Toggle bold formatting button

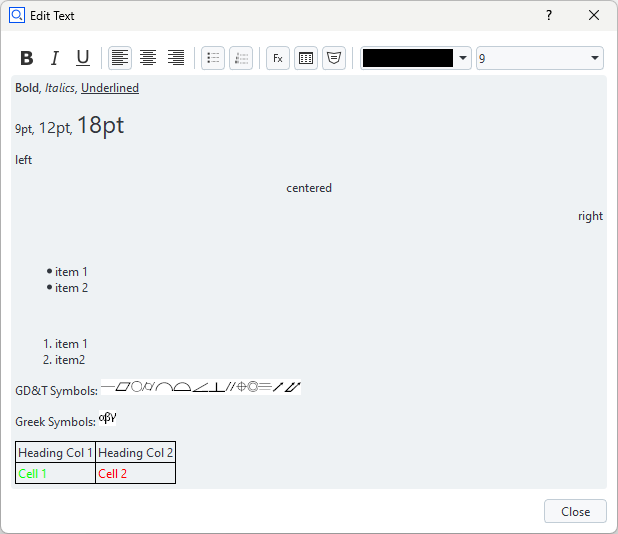(27, 58)
